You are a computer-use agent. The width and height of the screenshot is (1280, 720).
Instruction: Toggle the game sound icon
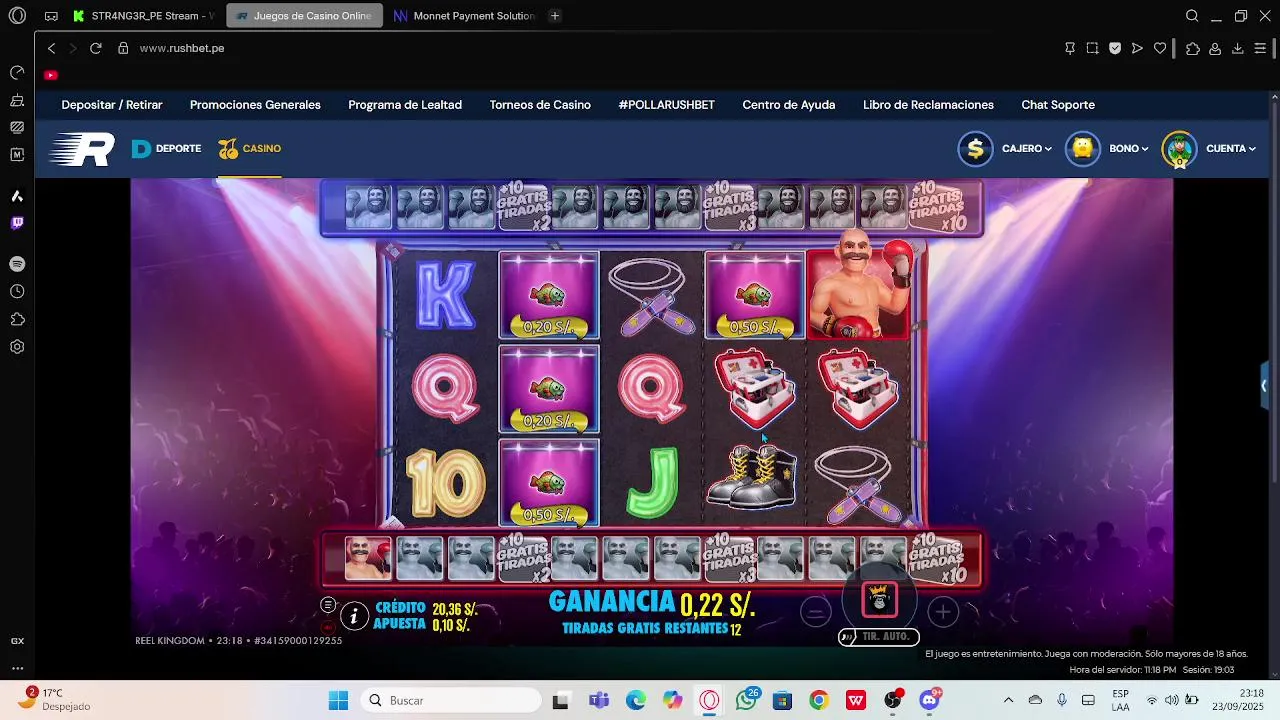[328, 627]
